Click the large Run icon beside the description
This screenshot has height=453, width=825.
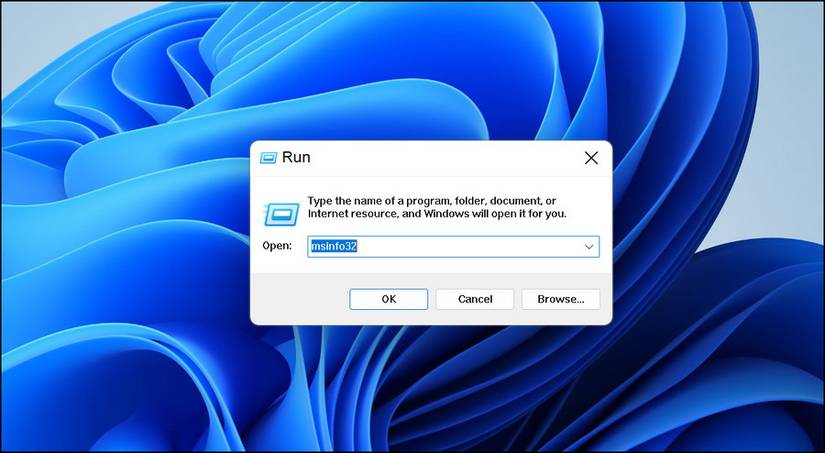click(x=281, y=214)
